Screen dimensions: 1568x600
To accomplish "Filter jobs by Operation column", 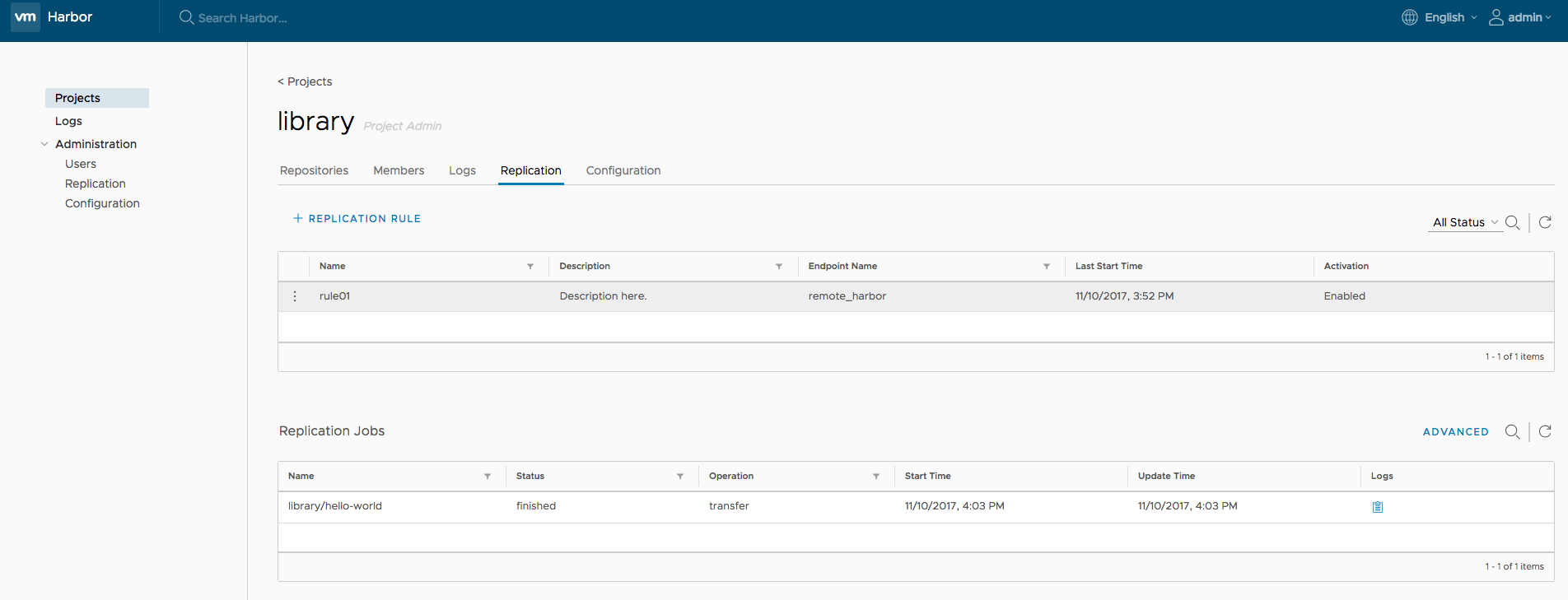I will [x=876, y=477].
